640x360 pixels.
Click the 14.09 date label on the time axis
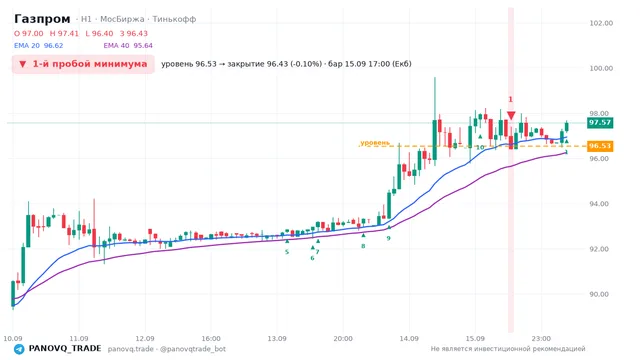click(409, 338)
